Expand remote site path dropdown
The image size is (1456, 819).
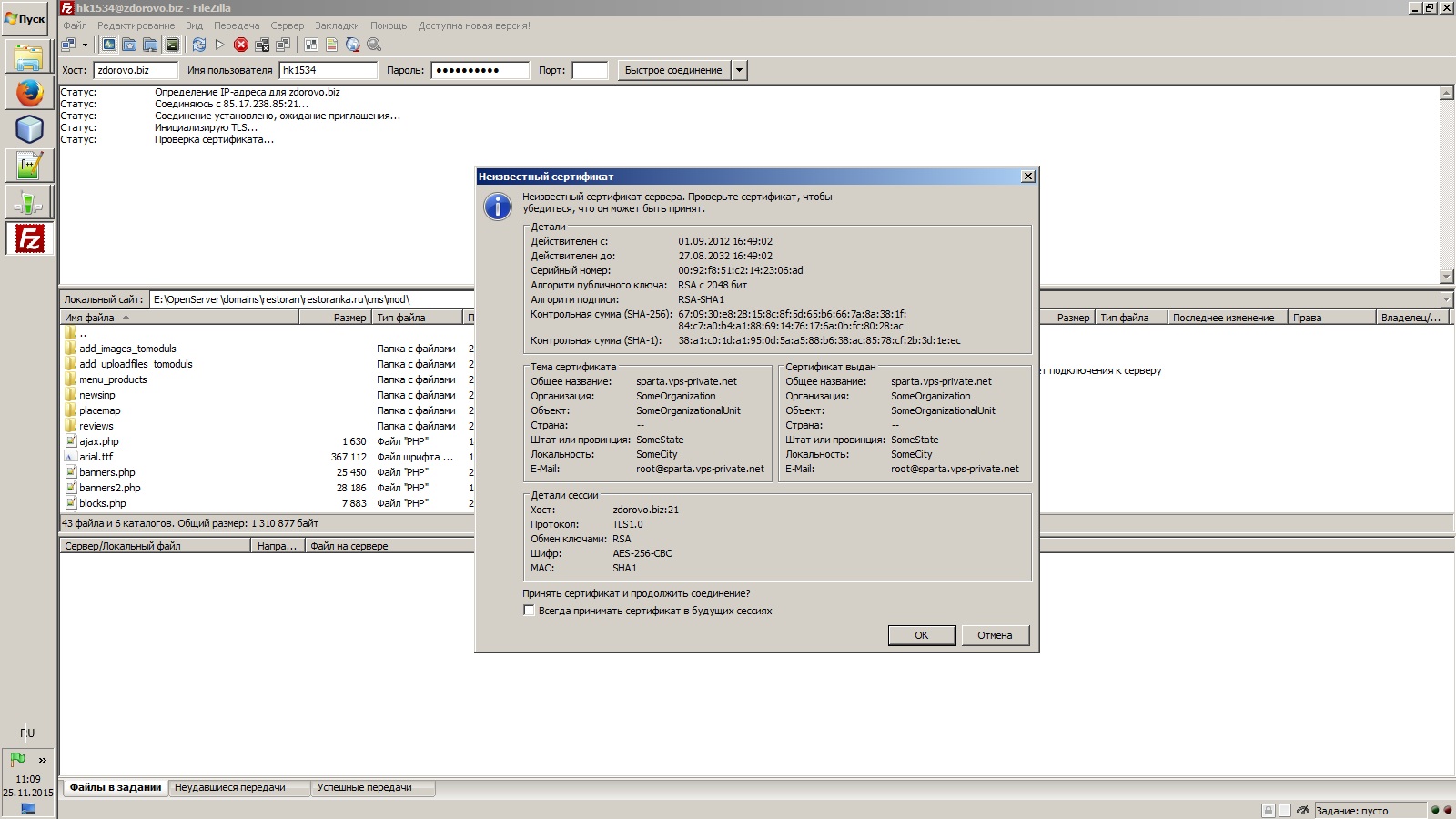point(1446,299)
